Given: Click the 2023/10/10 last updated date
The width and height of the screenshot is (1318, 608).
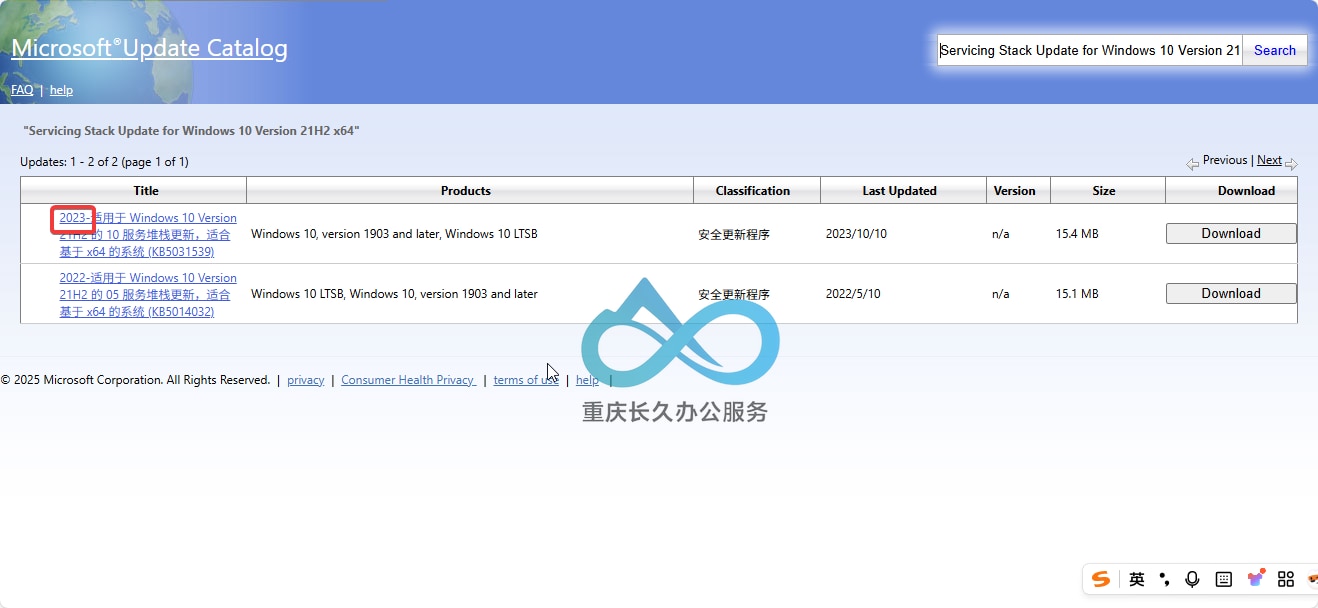Looking at the screenshot, I should [856, 234].
